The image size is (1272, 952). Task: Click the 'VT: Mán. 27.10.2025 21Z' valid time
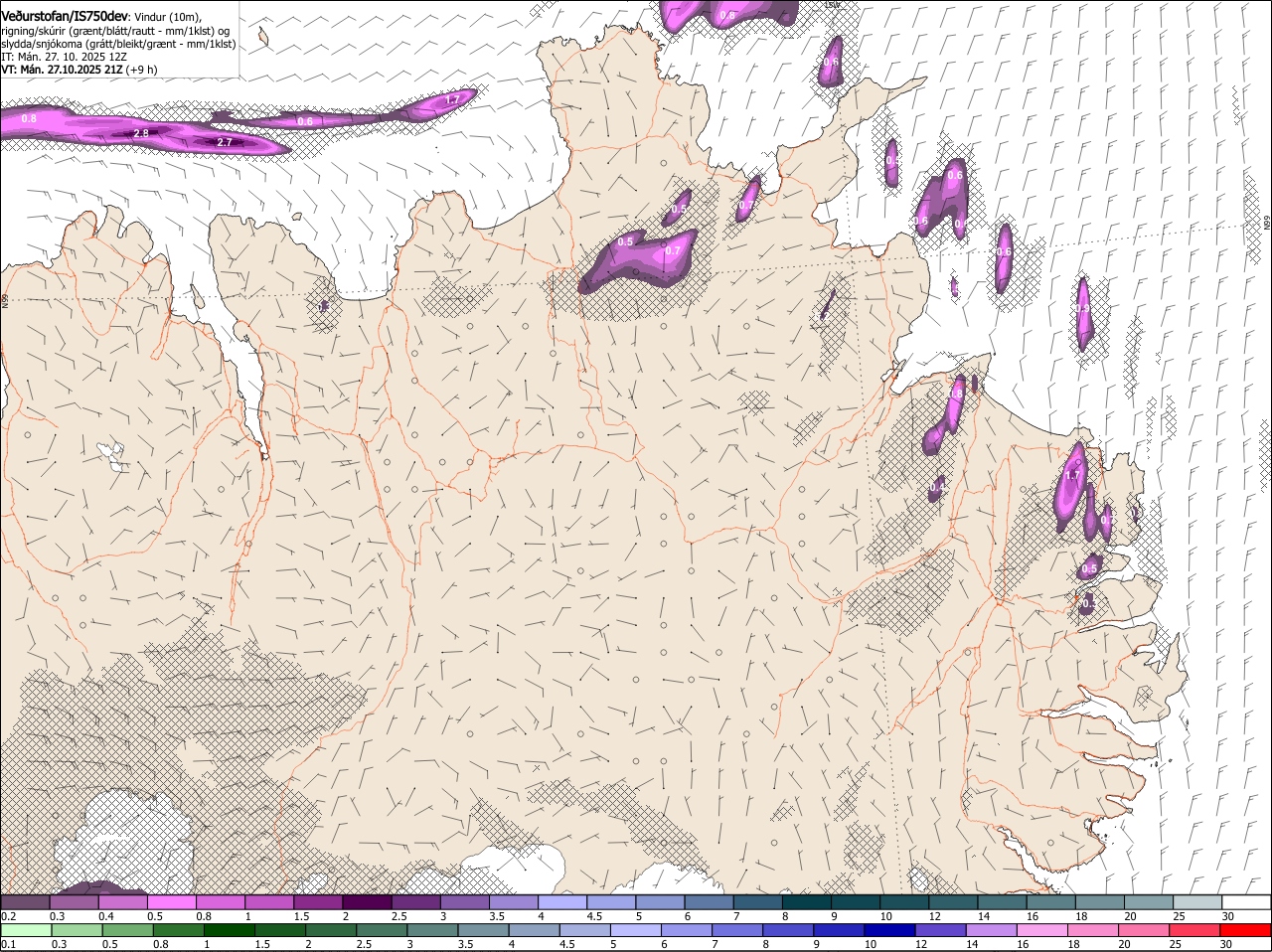coord(63,70)
